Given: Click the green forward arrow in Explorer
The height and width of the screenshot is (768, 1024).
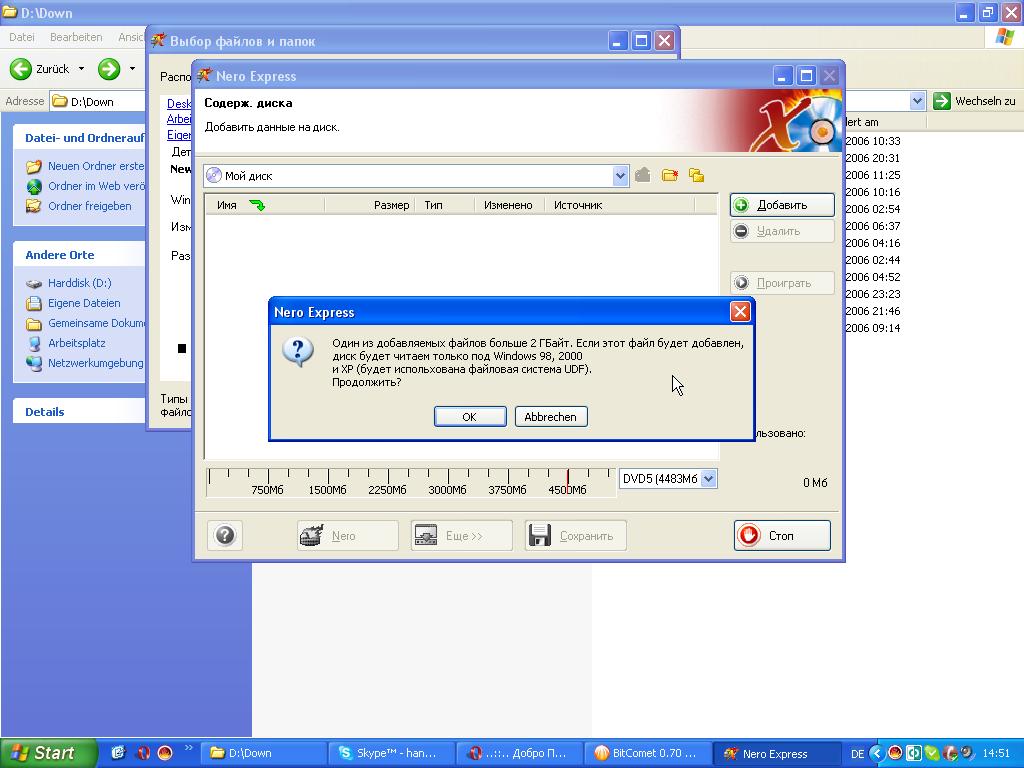Looking at the screenshot, I should pos(109,69).
